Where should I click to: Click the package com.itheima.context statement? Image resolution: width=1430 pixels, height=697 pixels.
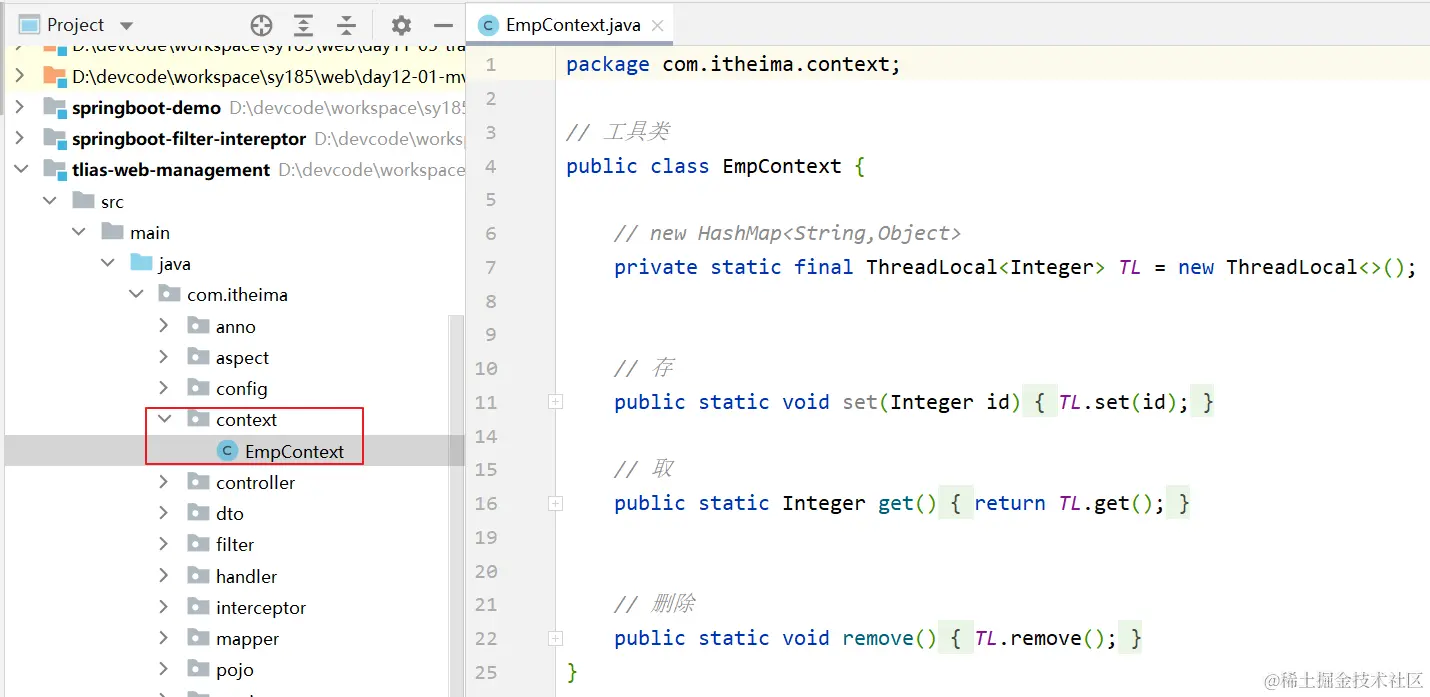(733, 64)
